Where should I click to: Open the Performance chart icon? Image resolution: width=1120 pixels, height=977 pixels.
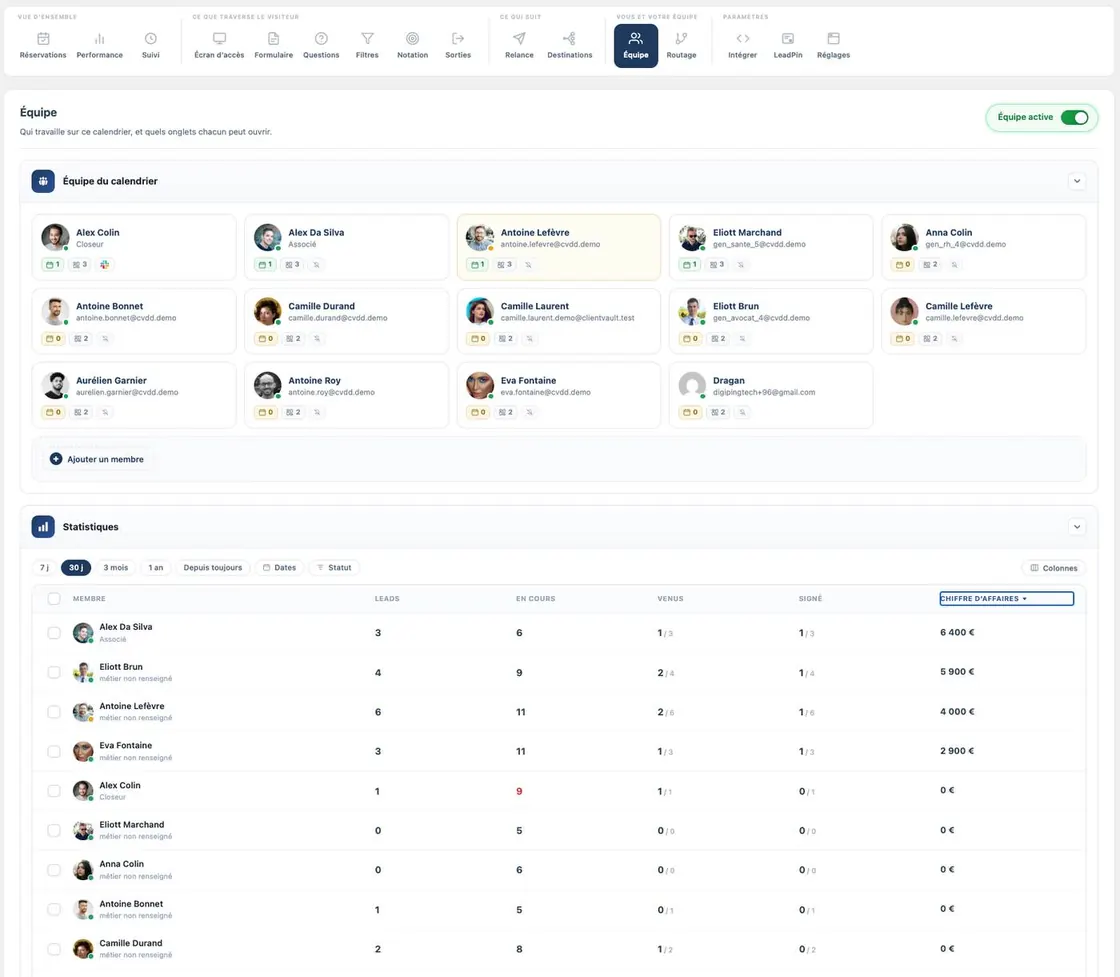point(99,39)
